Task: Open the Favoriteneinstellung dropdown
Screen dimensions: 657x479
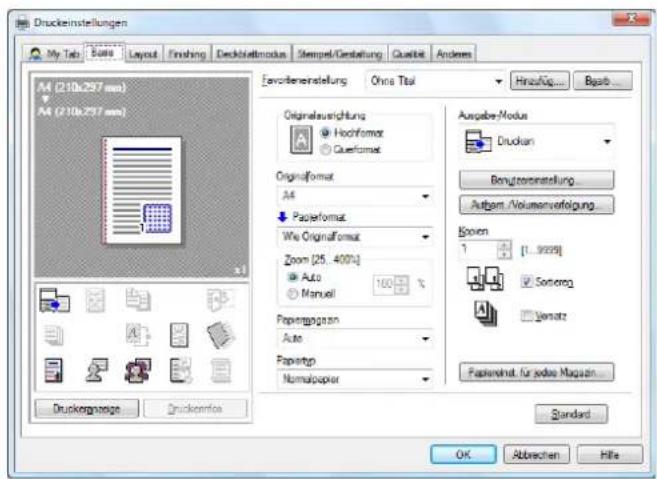Action: [435, 81]
